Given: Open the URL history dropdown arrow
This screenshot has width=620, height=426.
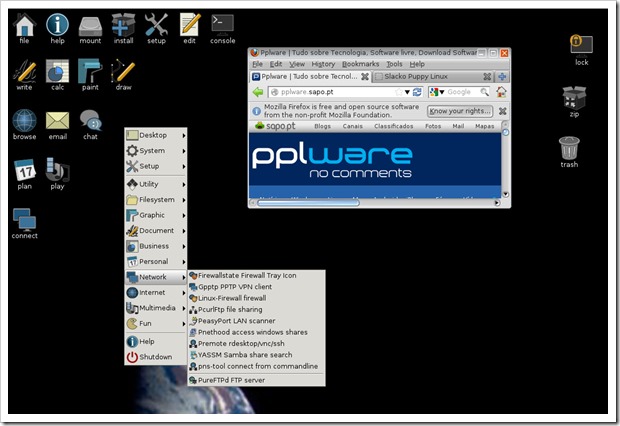Looking at the screenshot, I should (407, 92).
